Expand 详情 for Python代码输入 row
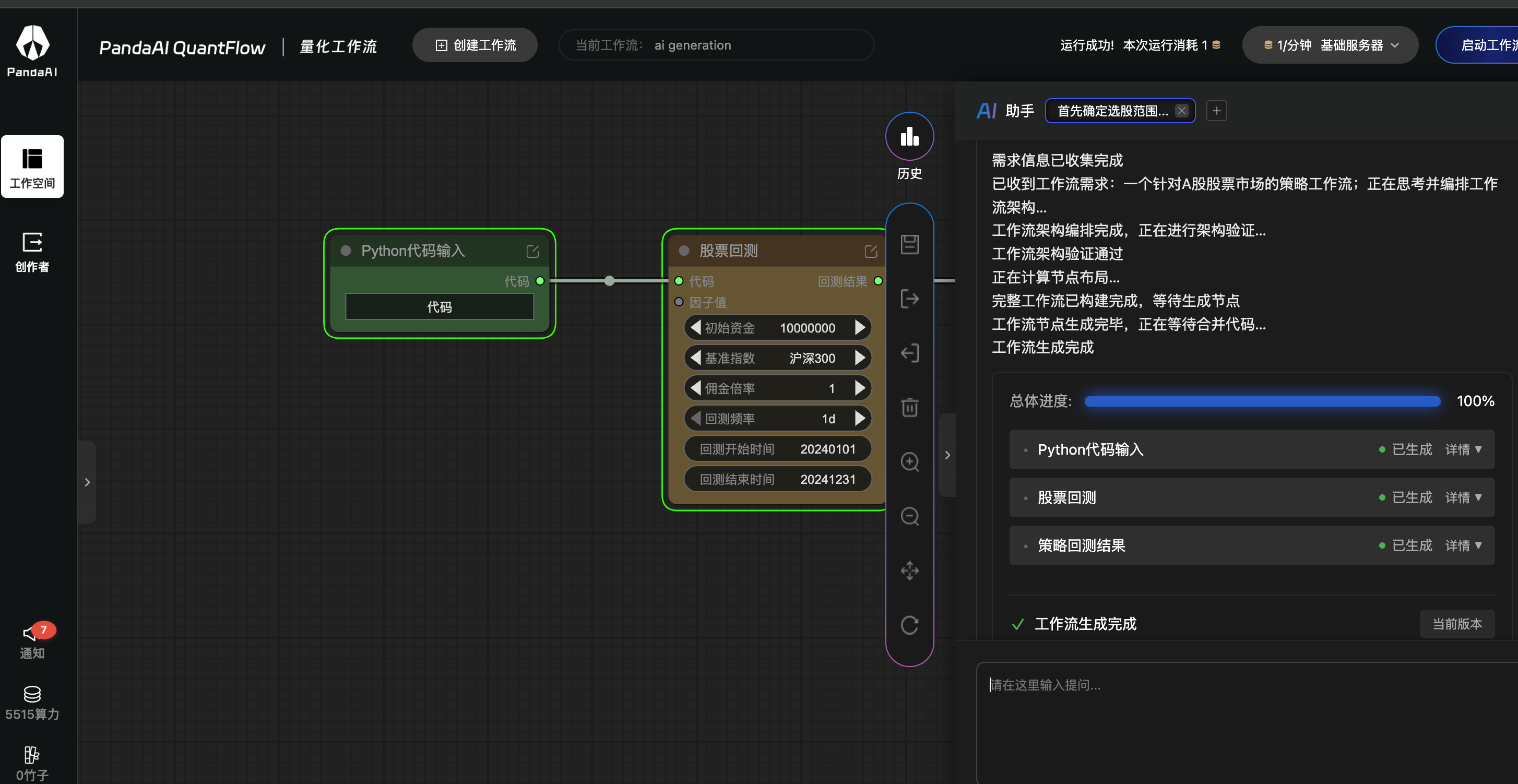Viewport: 1518px width, 784px height. pyautogui.click(x=1464, y=449)
